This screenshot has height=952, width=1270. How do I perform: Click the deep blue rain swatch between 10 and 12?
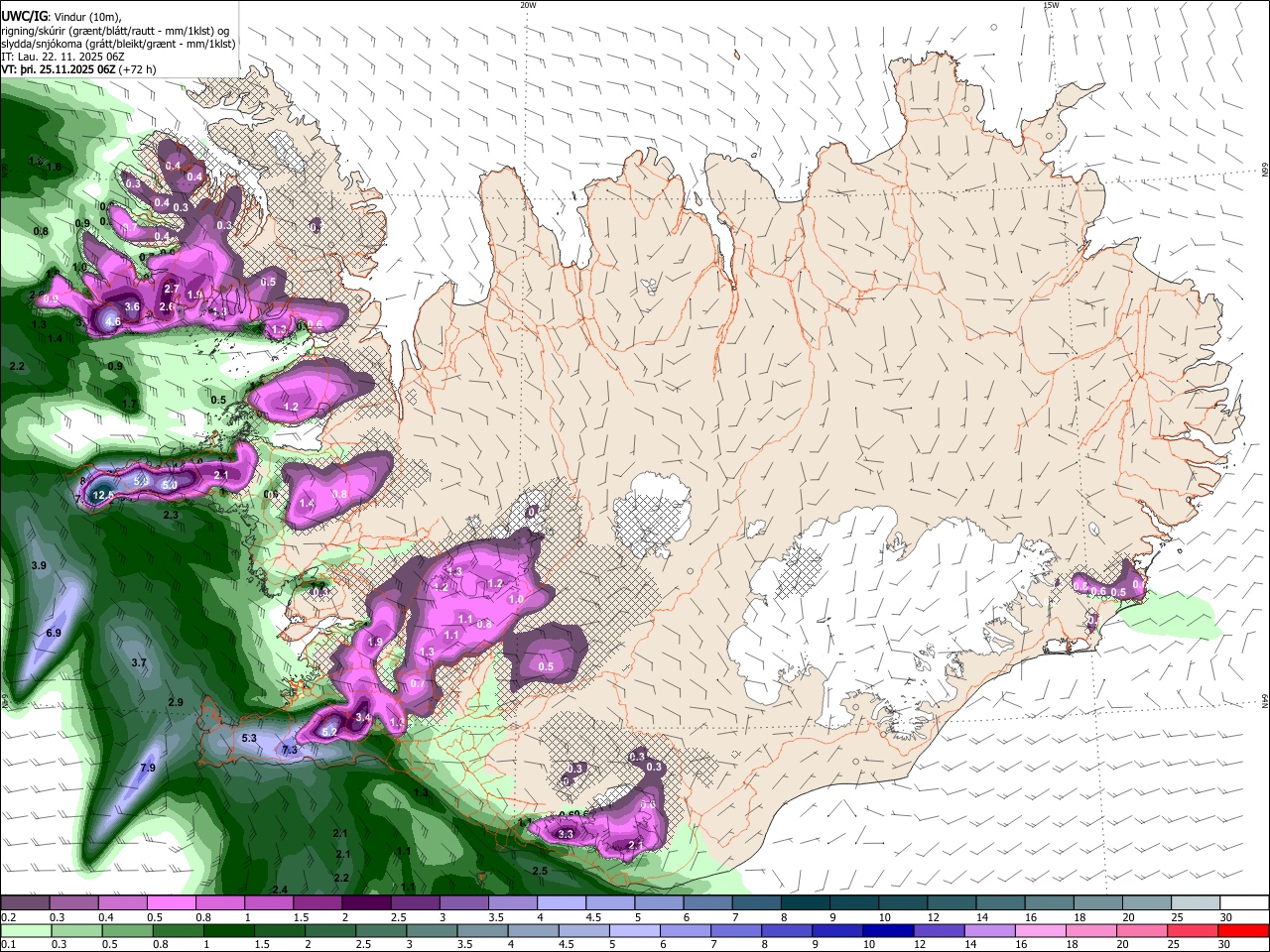(x=889, y=930)
